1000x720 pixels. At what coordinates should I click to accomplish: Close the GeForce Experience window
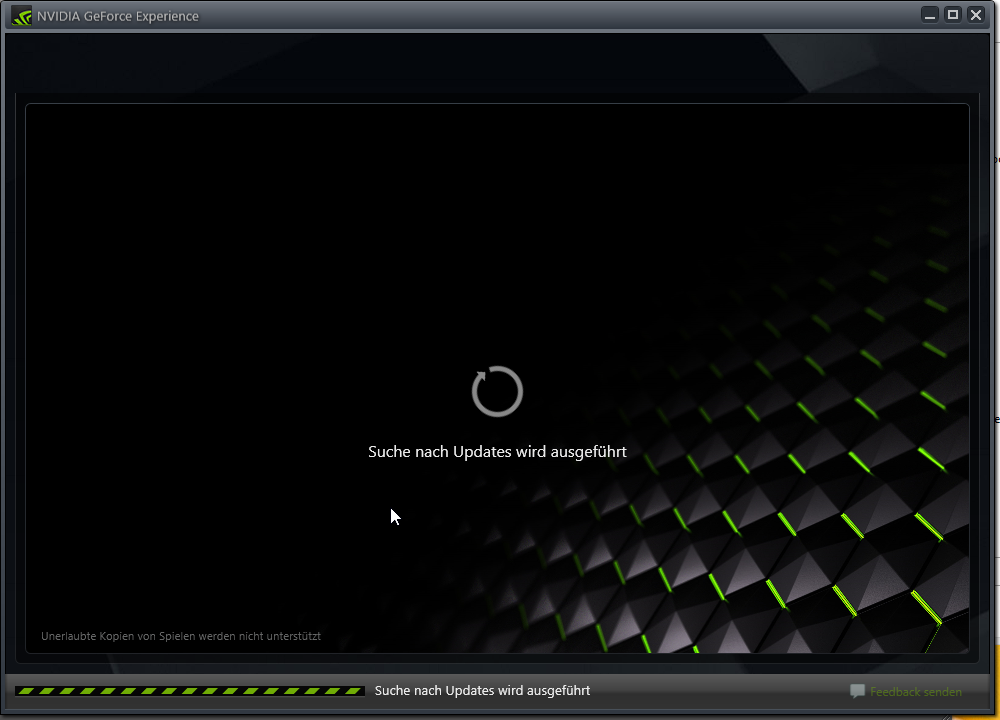tap(976, 14)
